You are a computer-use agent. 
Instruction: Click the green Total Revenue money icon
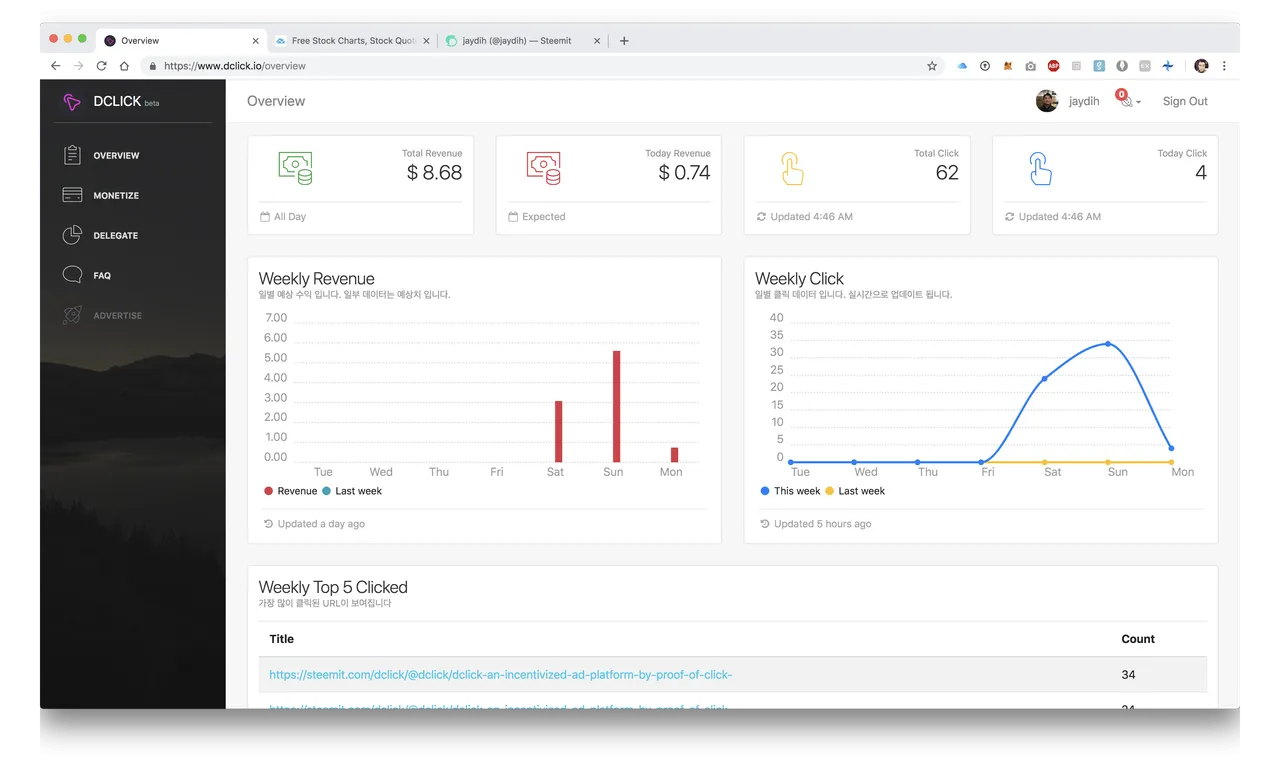(x=296, y=168)
